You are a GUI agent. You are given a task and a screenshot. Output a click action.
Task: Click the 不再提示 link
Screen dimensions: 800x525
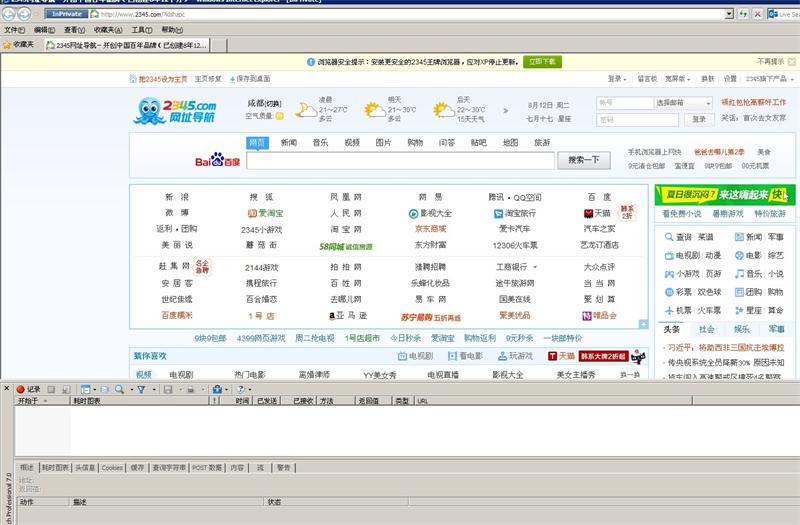(770, 61)
